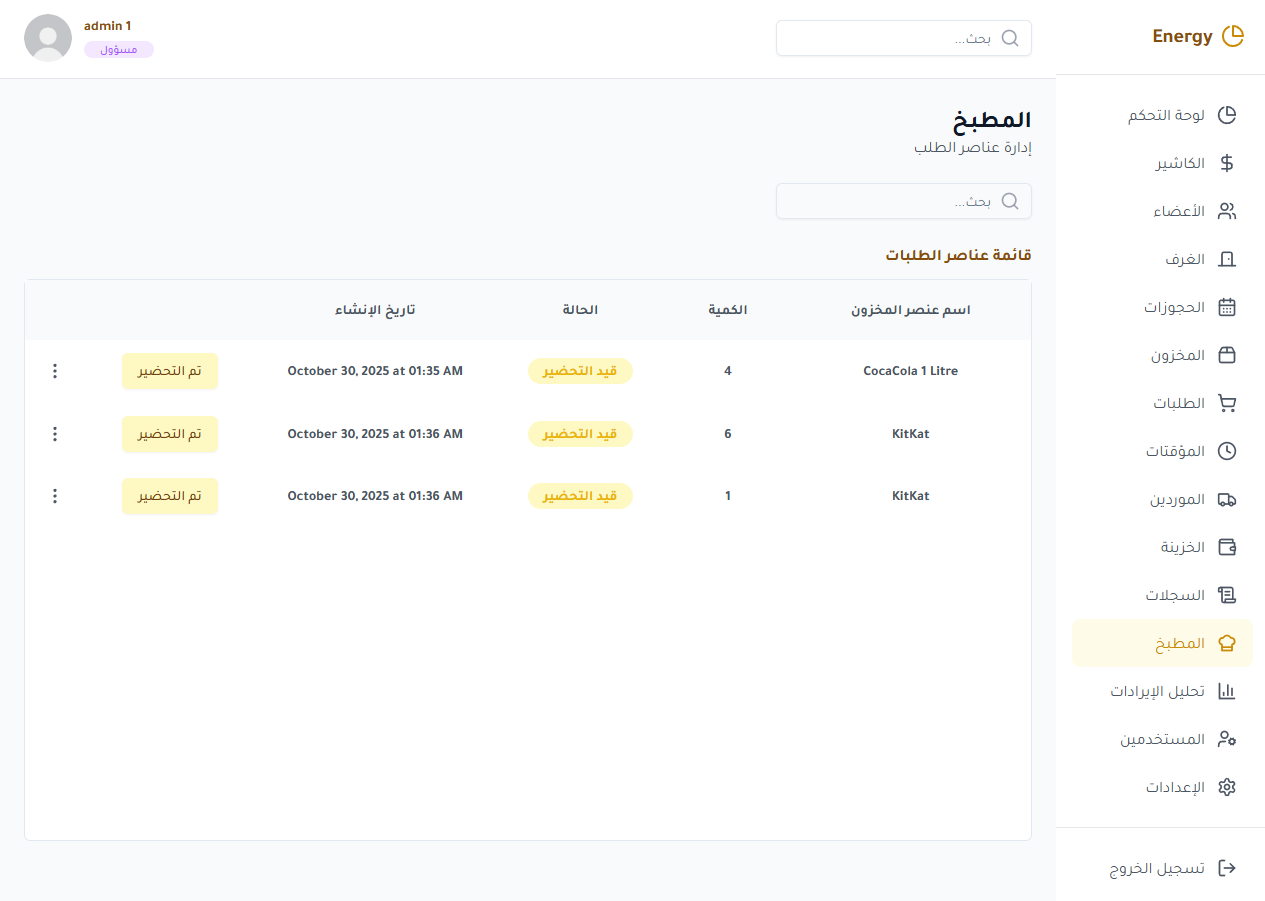Click the admin 1 profile avatar
Viewport: 1265px width, 901px height.
(x=48, y=38)
